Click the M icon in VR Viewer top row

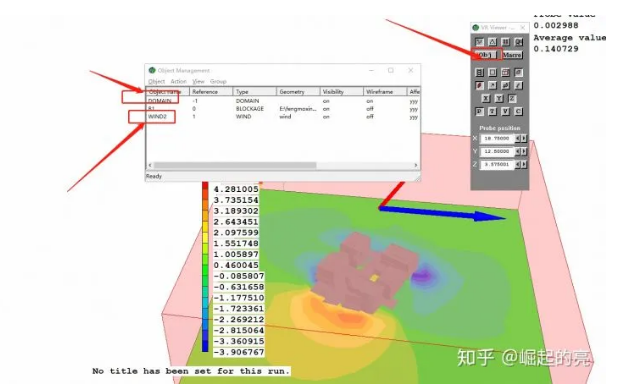click(x=480, y=42)
